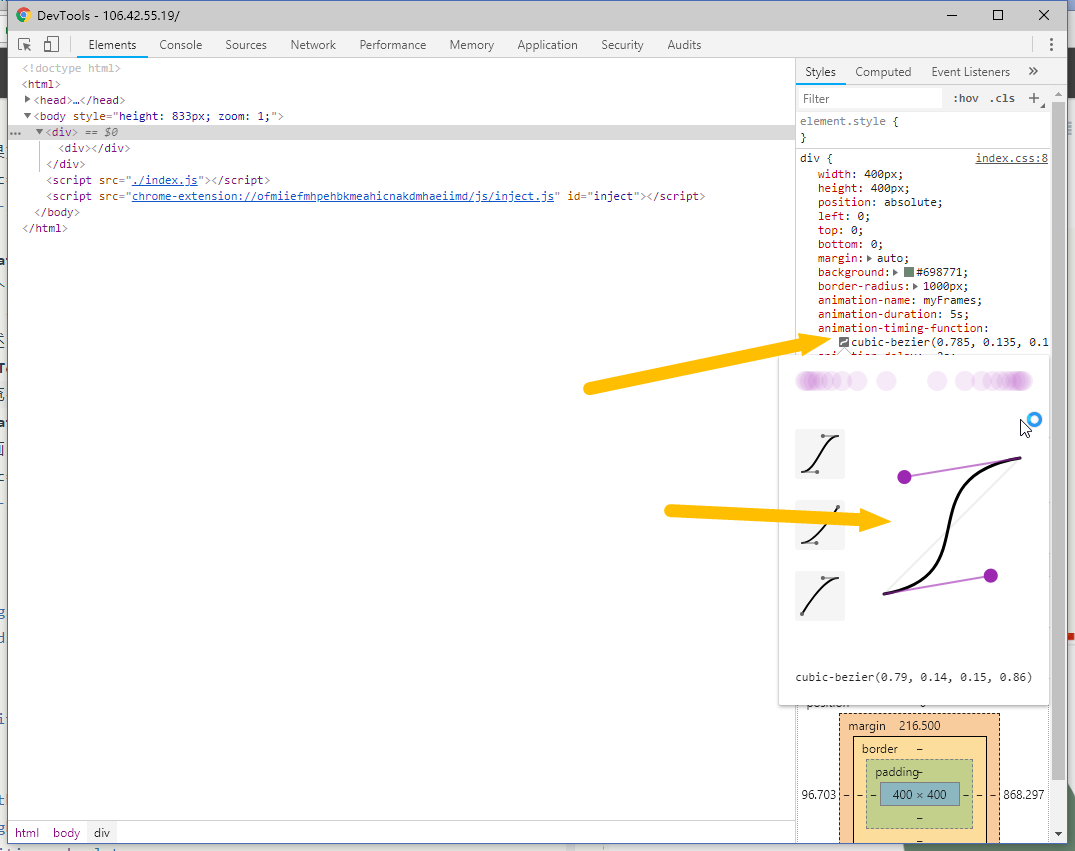Toggle the device toolbar icon
Image resolution: width=1075 pixels, height=851 pixels.
tap(51, 45)
